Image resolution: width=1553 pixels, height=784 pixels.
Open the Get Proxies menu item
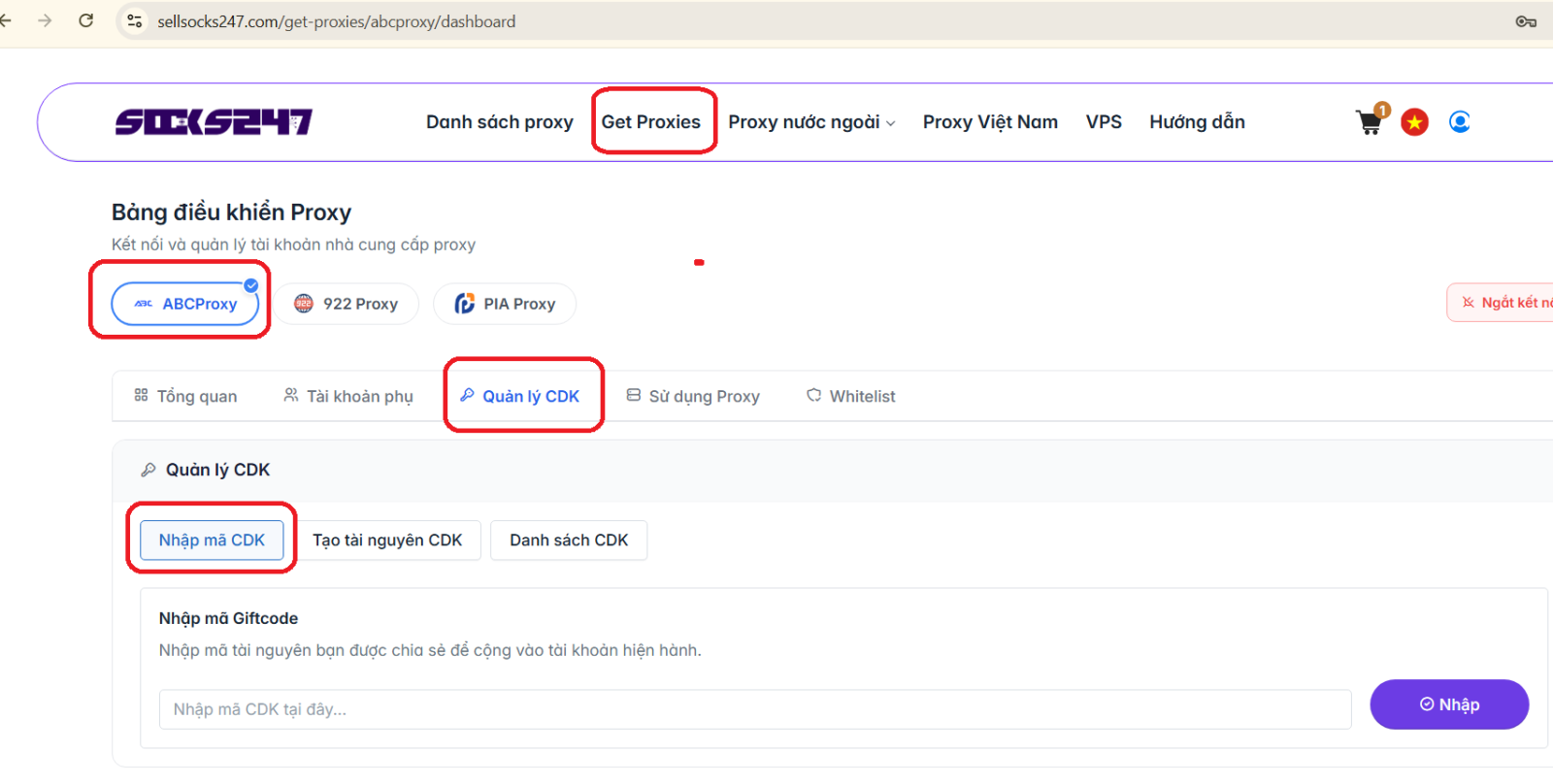[x=650, y=122]
